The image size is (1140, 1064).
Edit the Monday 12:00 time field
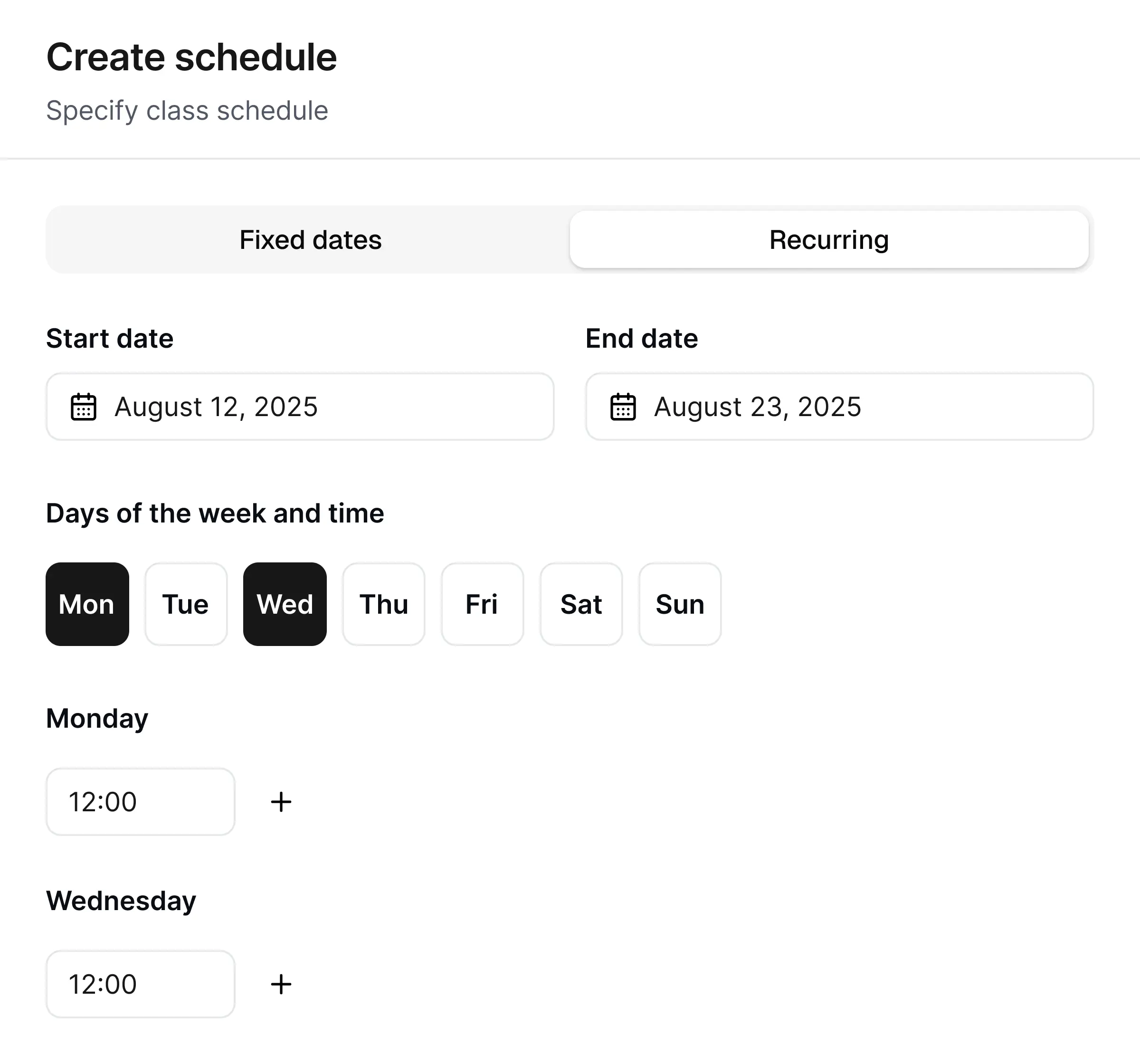[x=141, y=802]
